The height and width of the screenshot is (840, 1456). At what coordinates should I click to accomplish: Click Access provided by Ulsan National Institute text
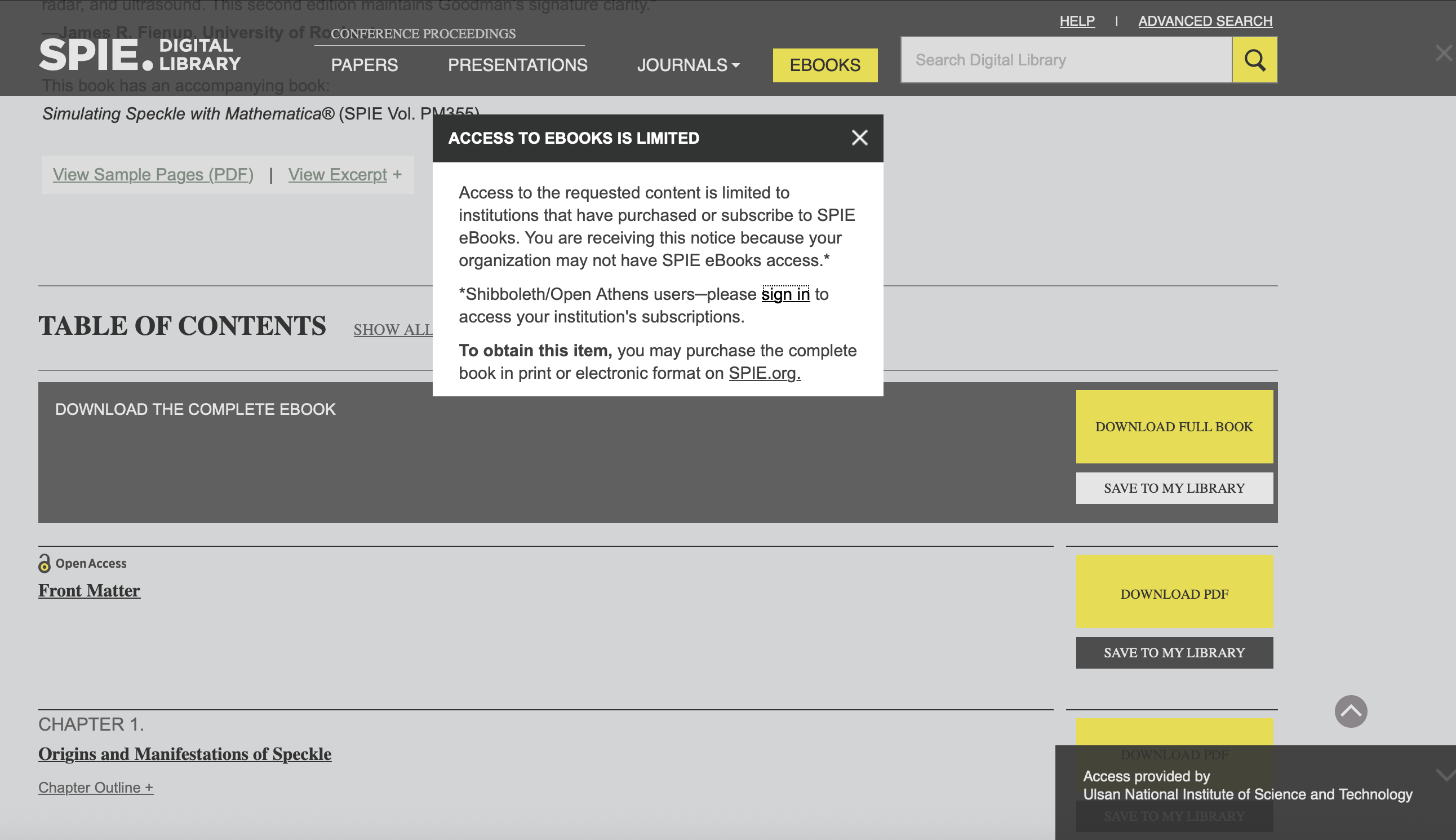coord(1248,785)
